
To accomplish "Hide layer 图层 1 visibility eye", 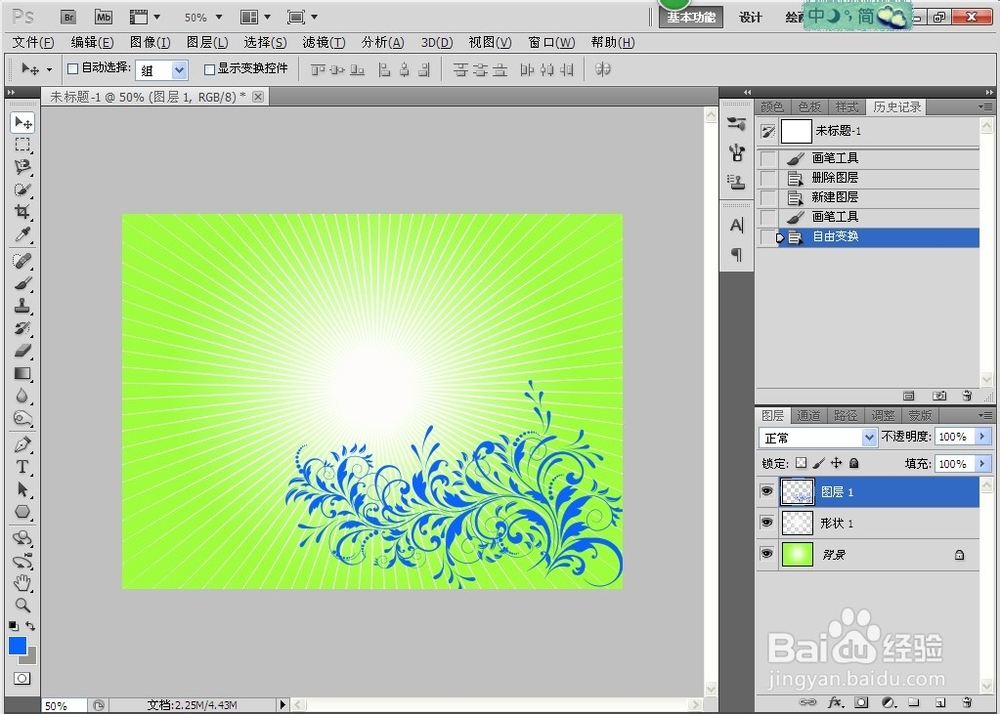I will pos(767,491).
